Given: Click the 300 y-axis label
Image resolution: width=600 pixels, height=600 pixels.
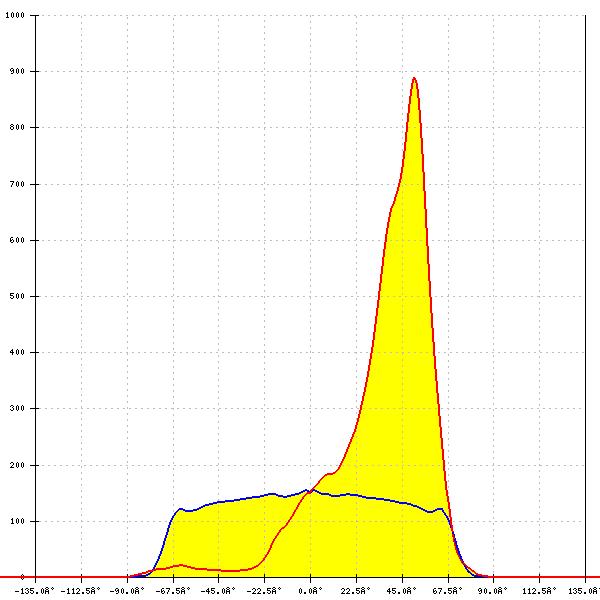Looking at the screenshot, I should (17, 408).
